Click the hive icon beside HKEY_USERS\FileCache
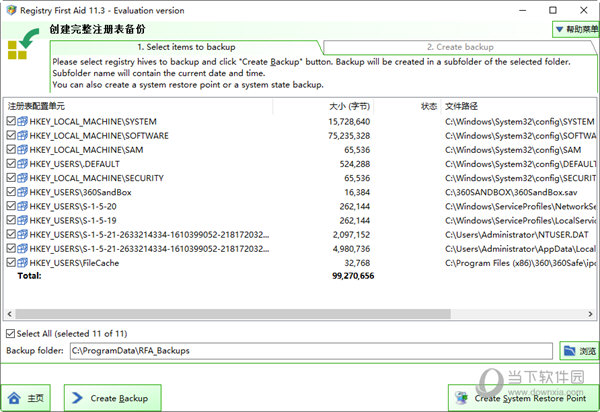Screen dimensions: 600x412 (x=23, y=263)
